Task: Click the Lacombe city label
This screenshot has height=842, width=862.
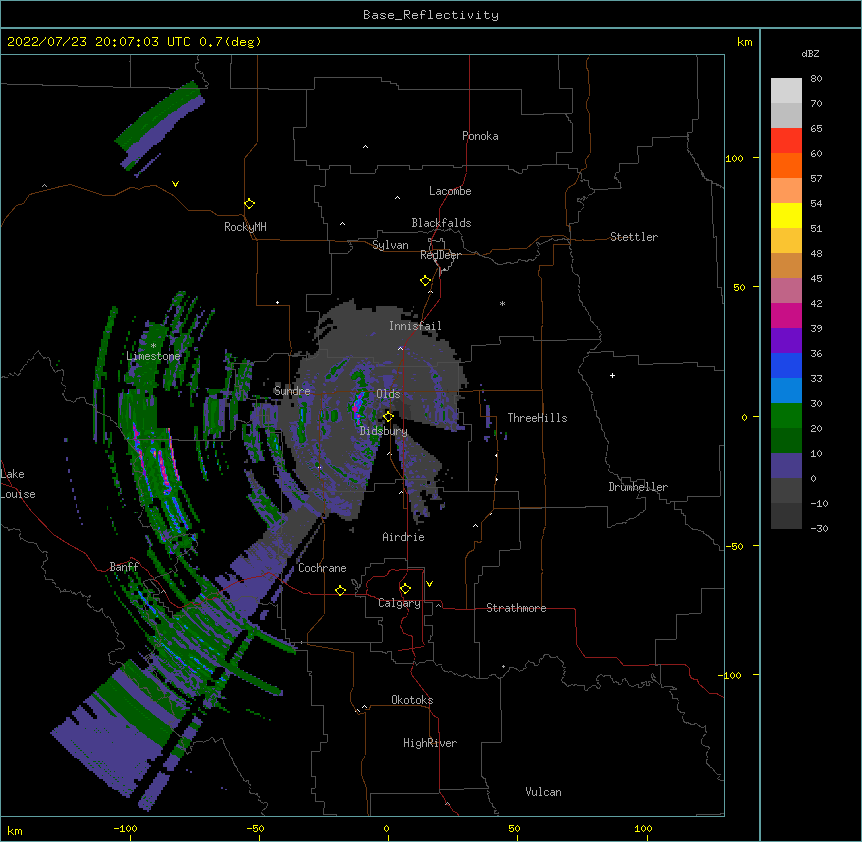Action: (x=450, y=191)
